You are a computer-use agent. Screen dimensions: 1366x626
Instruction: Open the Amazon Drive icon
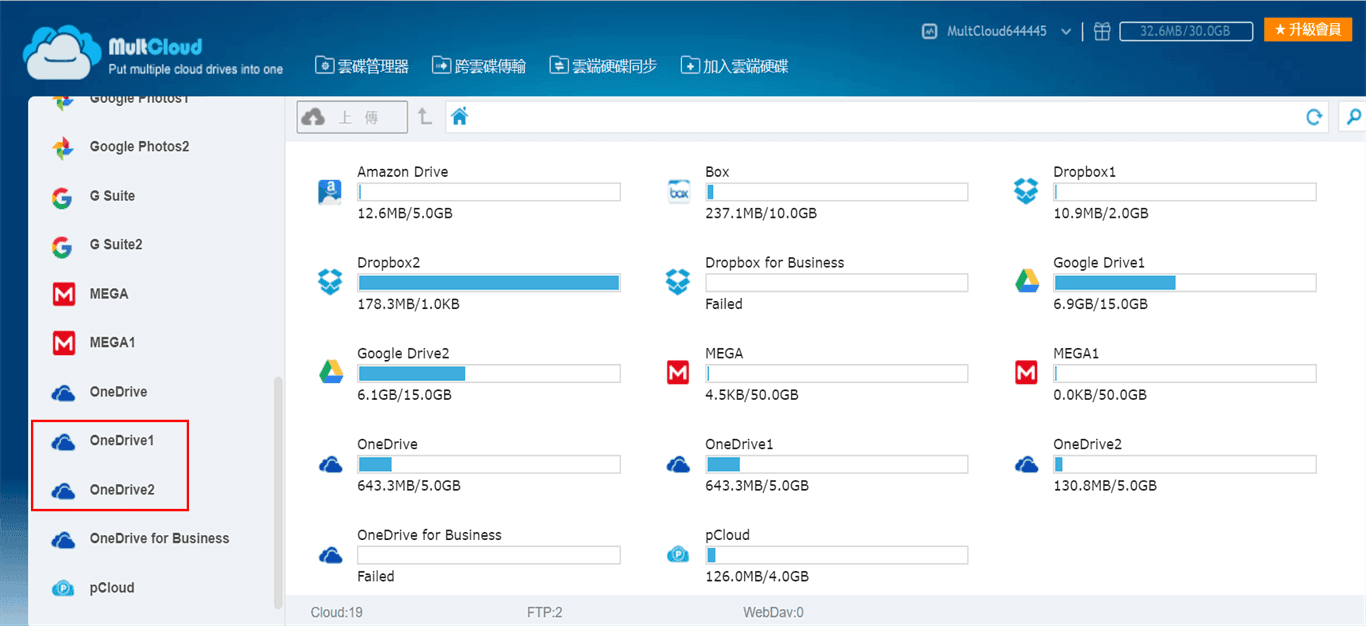pos(330,192)
